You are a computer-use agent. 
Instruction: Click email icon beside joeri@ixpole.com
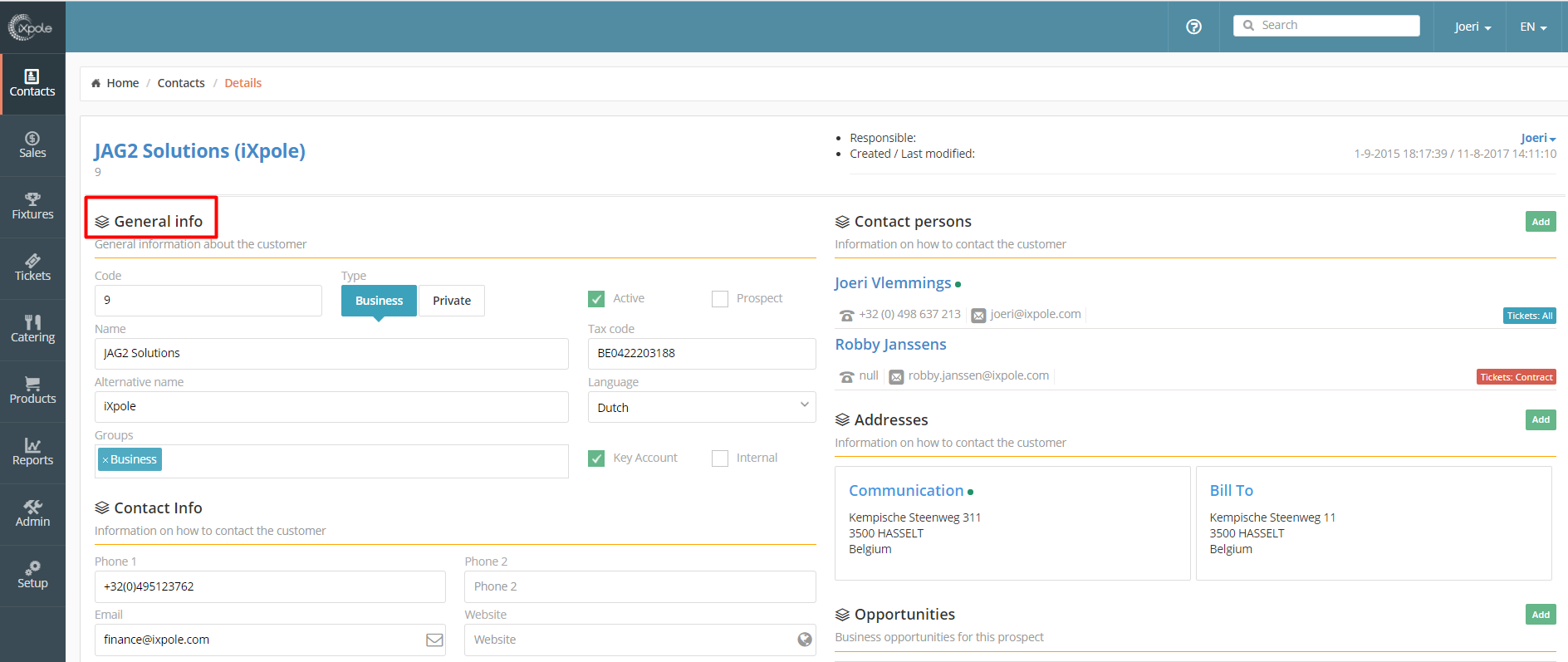[x=979, y=316]
